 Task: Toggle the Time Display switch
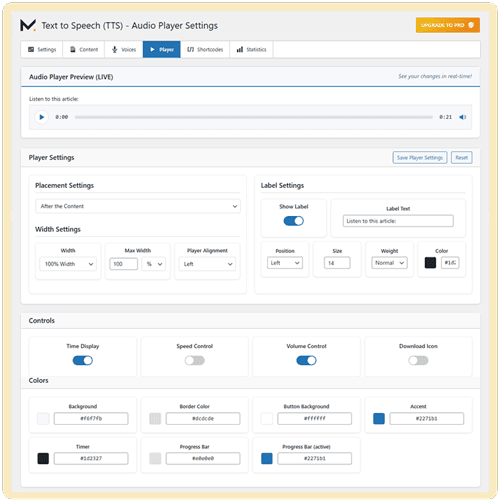point(83,360)
